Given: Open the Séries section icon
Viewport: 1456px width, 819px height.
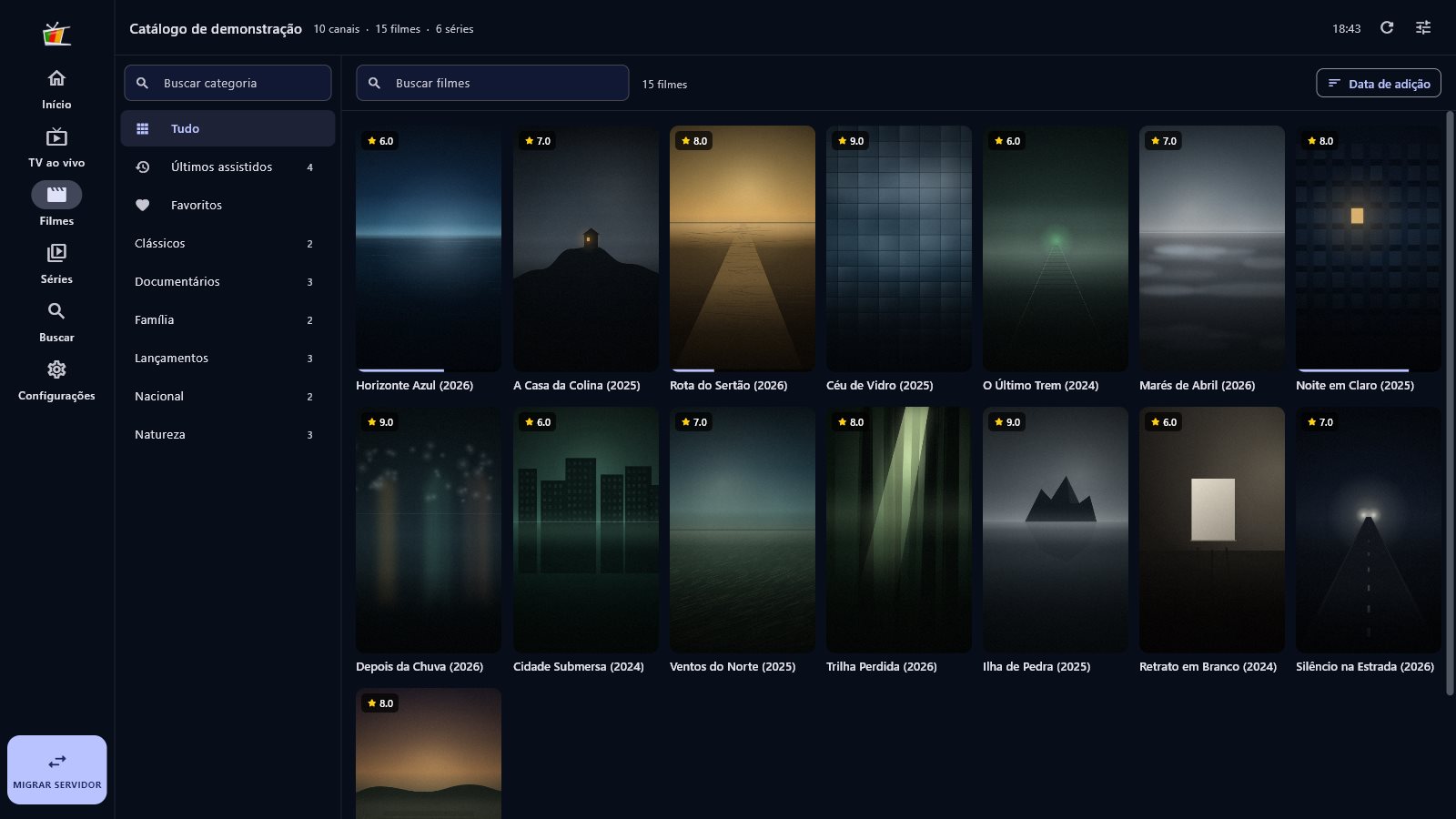Looking at the screenshot, I should point(56,253).
